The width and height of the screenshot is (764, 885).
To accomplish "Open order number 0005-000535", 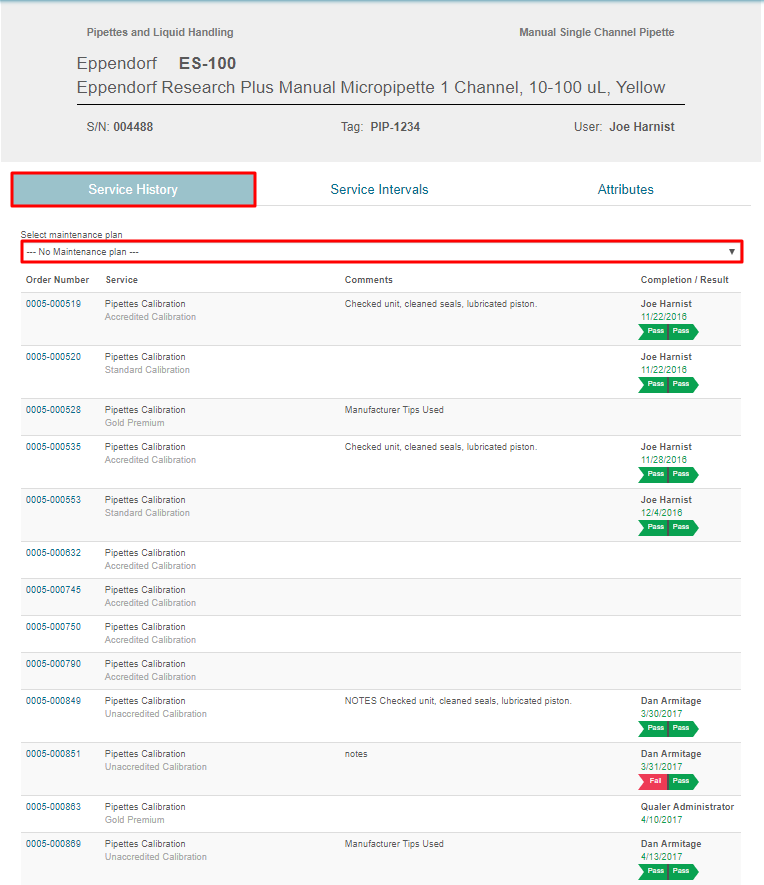I will click(53, 446).
